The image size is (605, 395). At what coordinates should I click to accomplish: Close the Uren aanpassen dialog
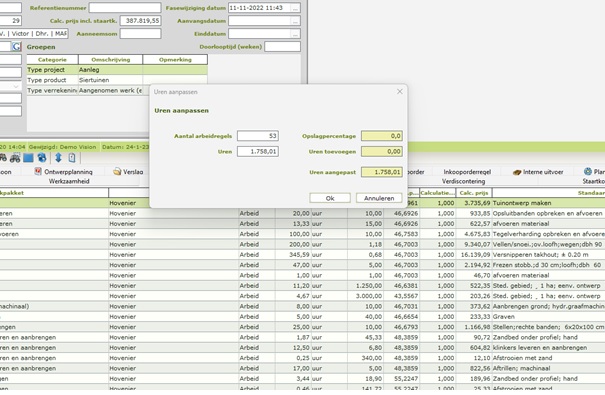coord(400,91)
